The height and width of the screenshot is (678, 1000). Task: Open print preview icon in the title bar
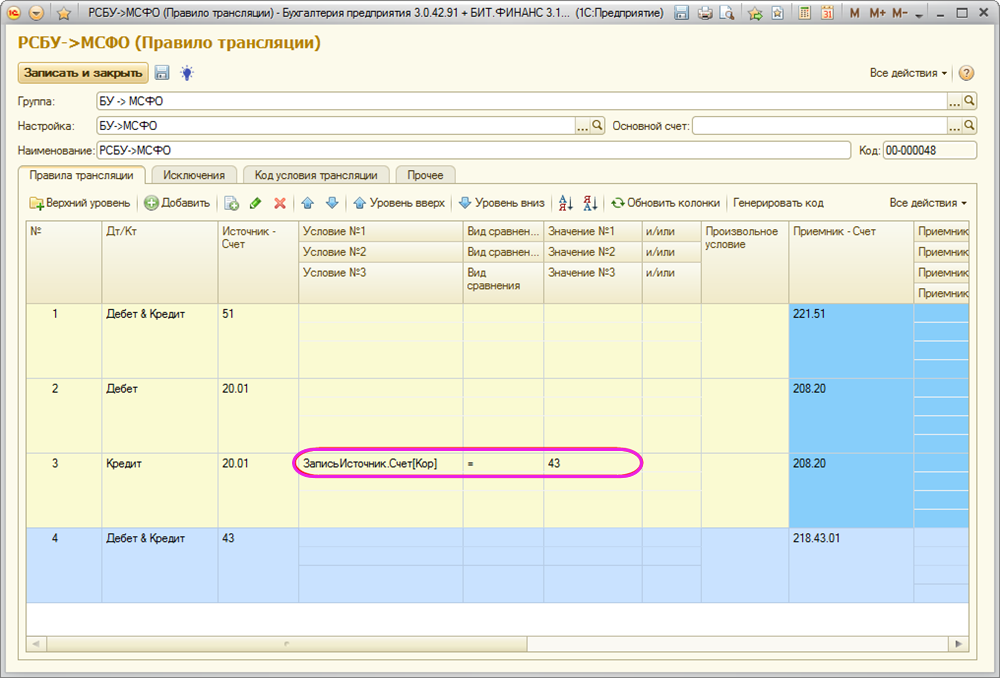(726, 13)
